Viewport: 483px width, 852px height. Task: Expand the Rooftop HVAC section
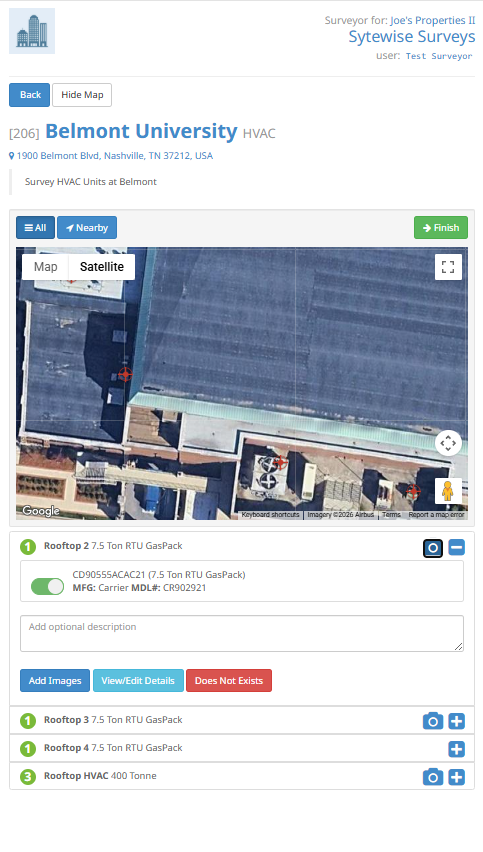pos(456,777)
